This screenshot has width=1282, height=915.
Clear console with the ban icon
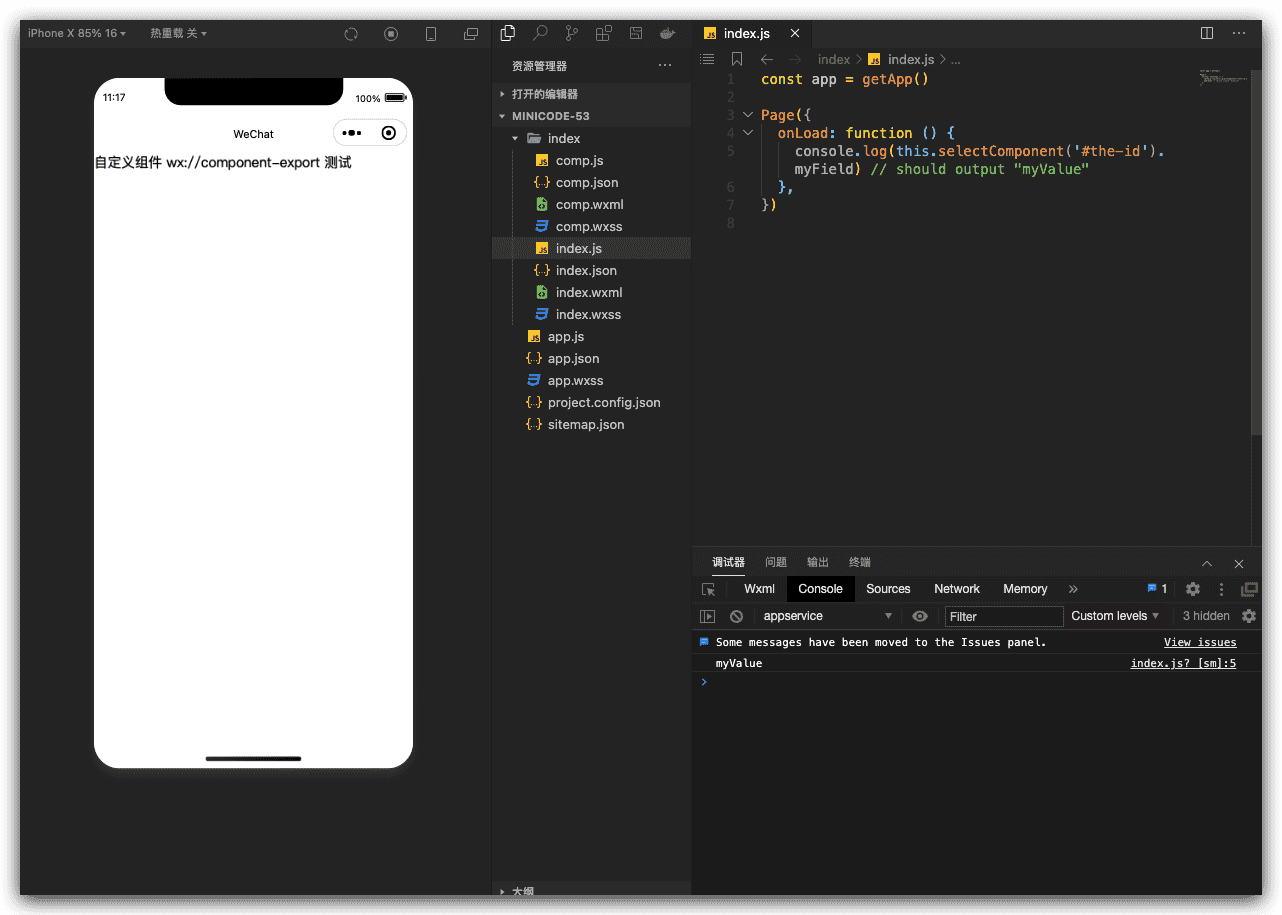[x=736, y=617]
